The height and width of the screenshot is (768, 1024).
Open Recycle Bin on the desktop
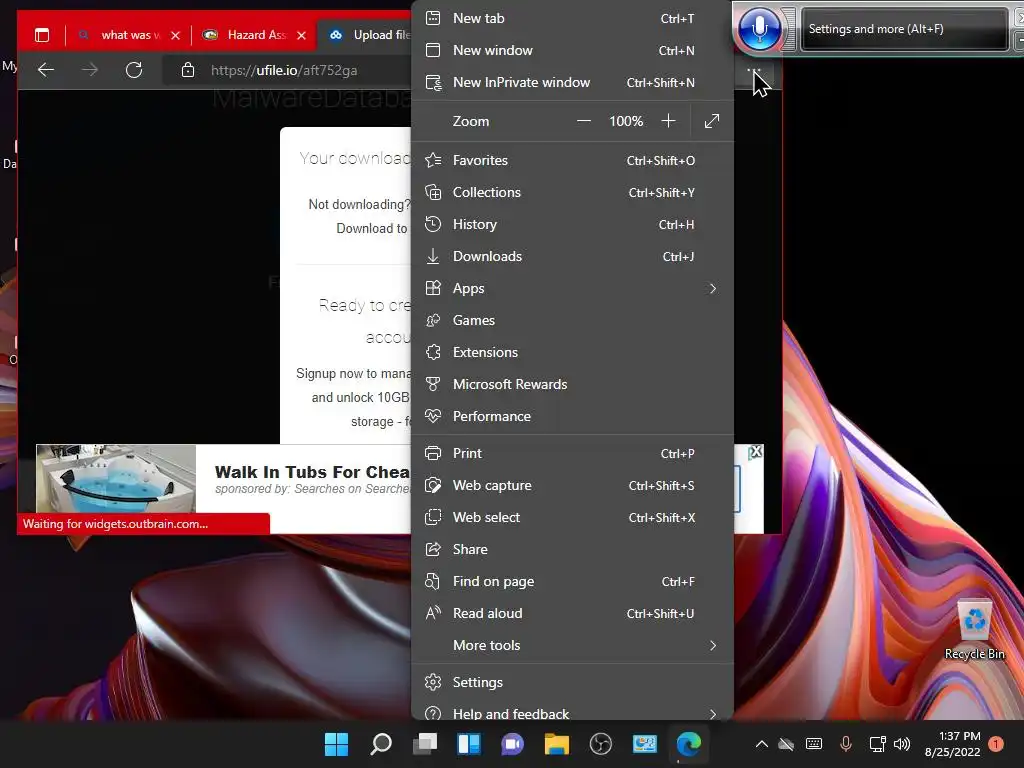point(974,630)
